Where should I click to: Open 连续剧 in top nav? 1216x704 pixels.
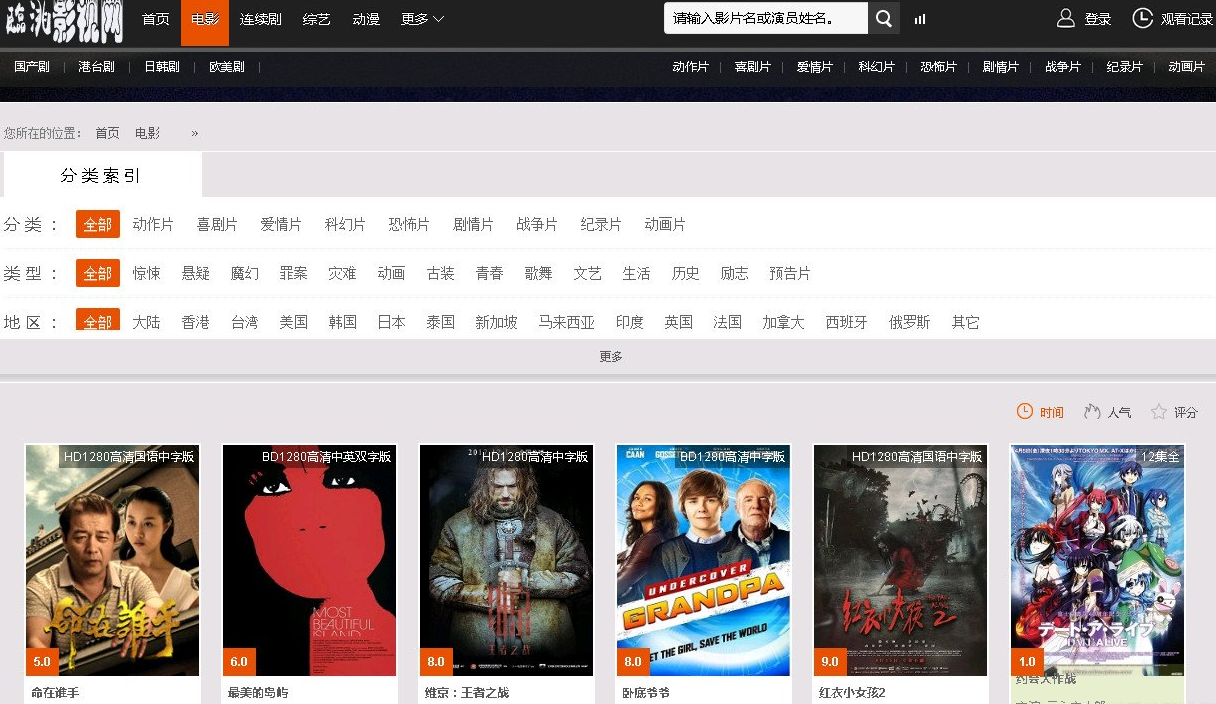coord(261,19)
